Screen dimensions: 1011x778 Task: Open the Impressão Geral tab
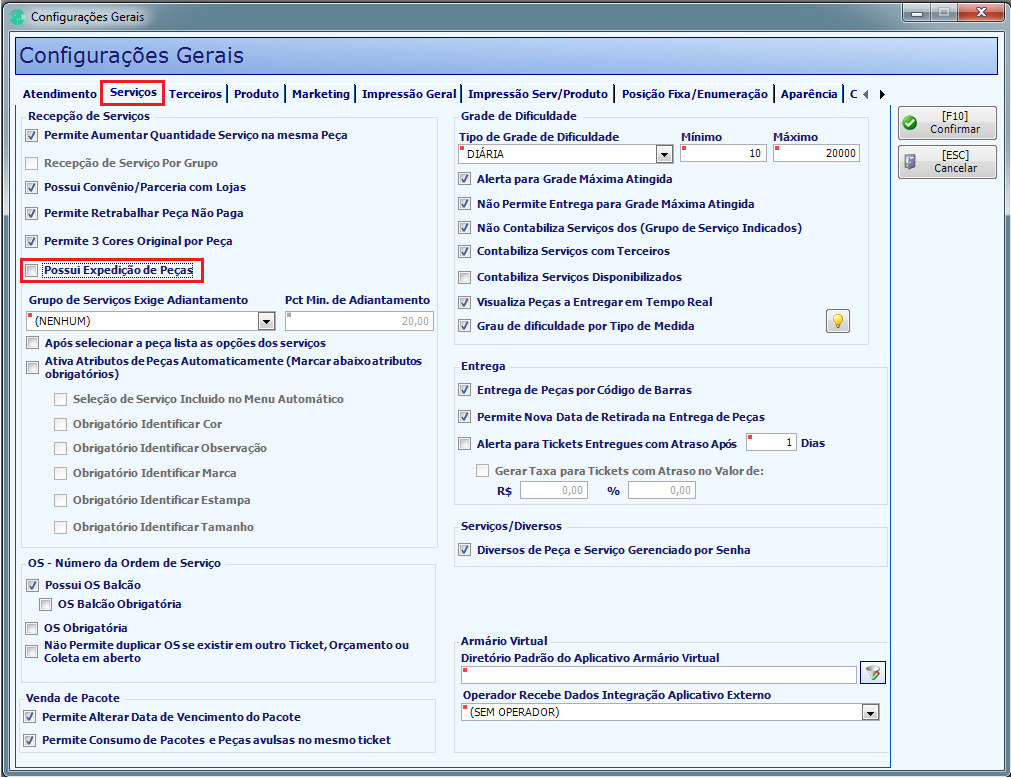[409, 94]
